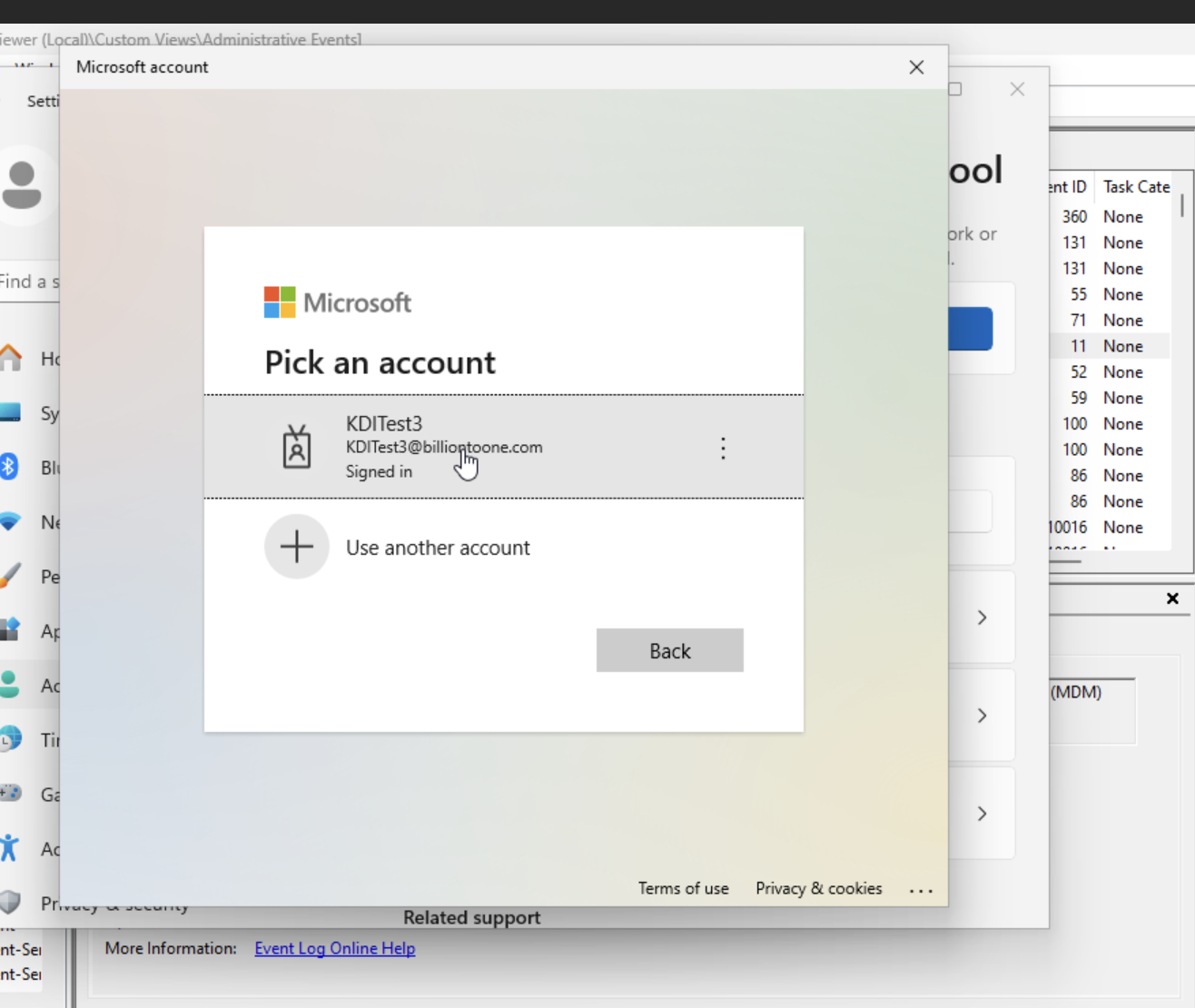Select event row with ID 360
Screen dimensions: 1195x1008
pos(1109,217)
